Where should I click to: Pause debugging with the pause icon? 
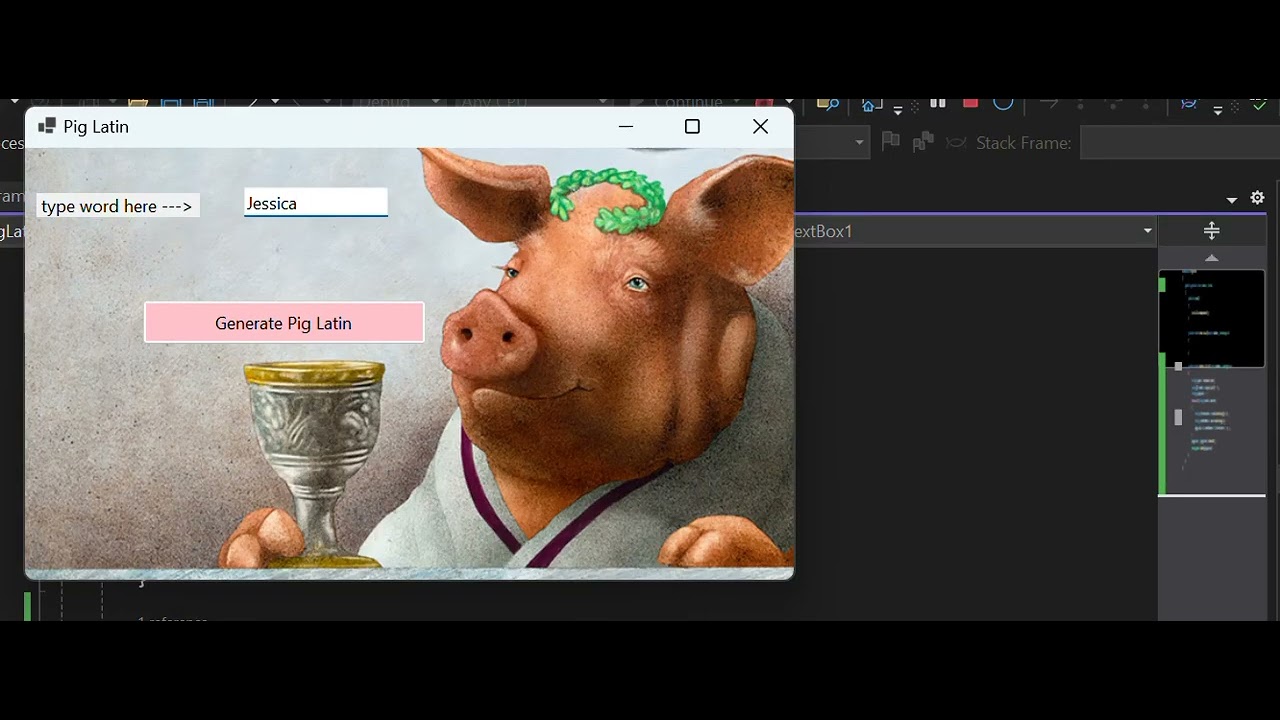click(938, 102)
